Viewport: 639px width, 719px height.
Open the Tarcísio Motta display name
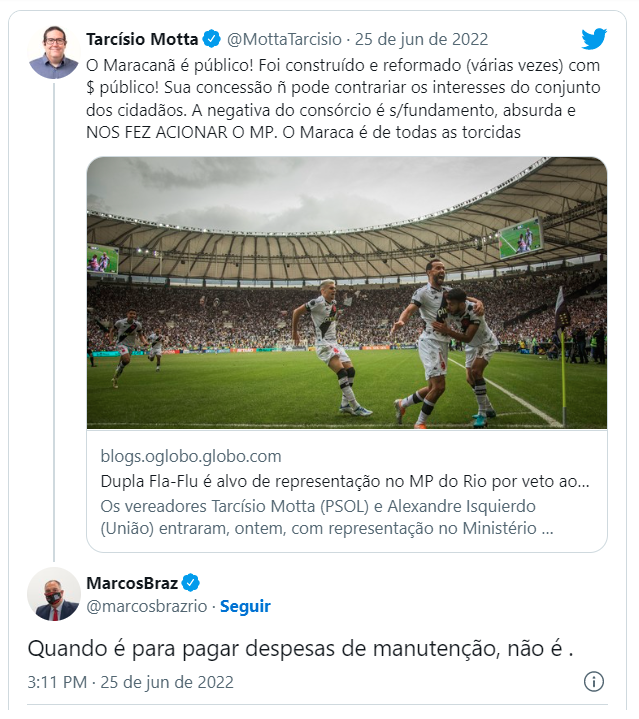[x=143, y=40]
